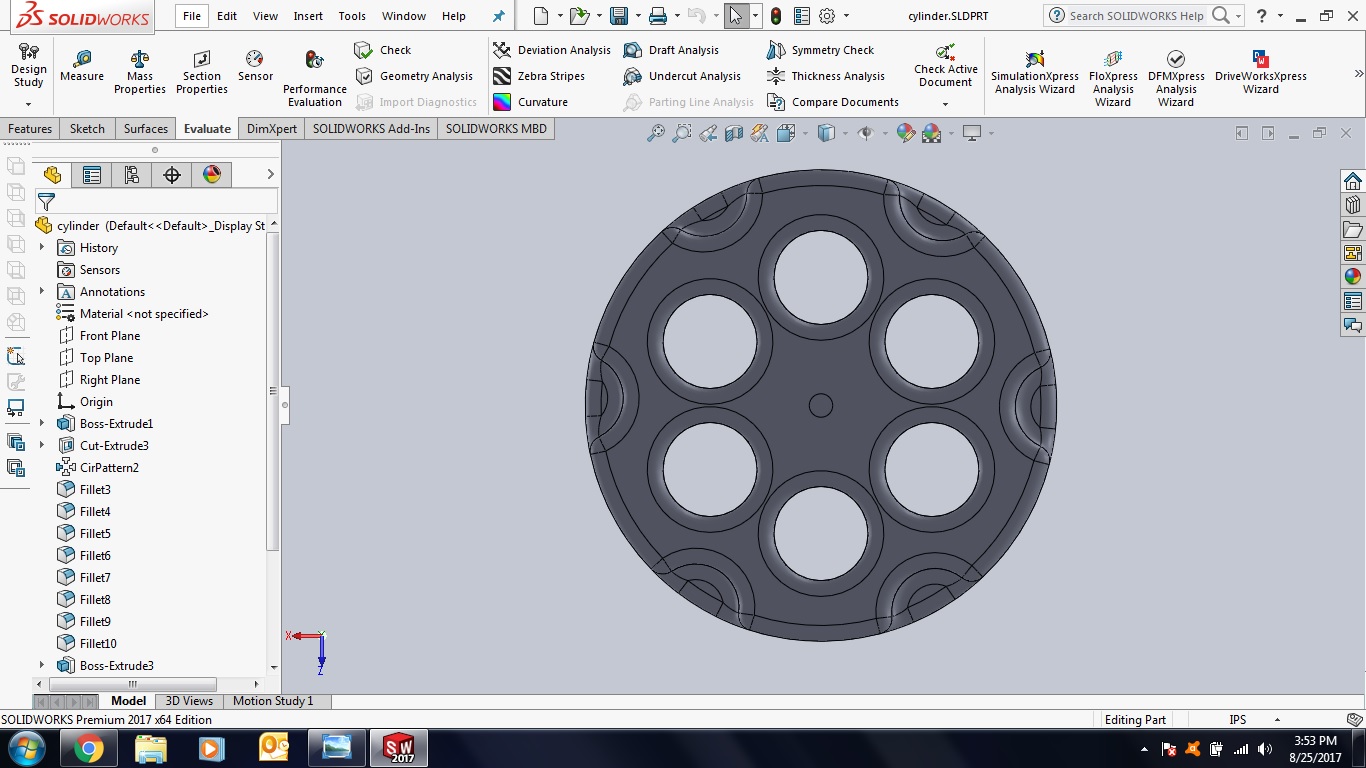This screenshot has width=1366, height=768.
Task: Open Mass Properties
Action: coord(140,73)
